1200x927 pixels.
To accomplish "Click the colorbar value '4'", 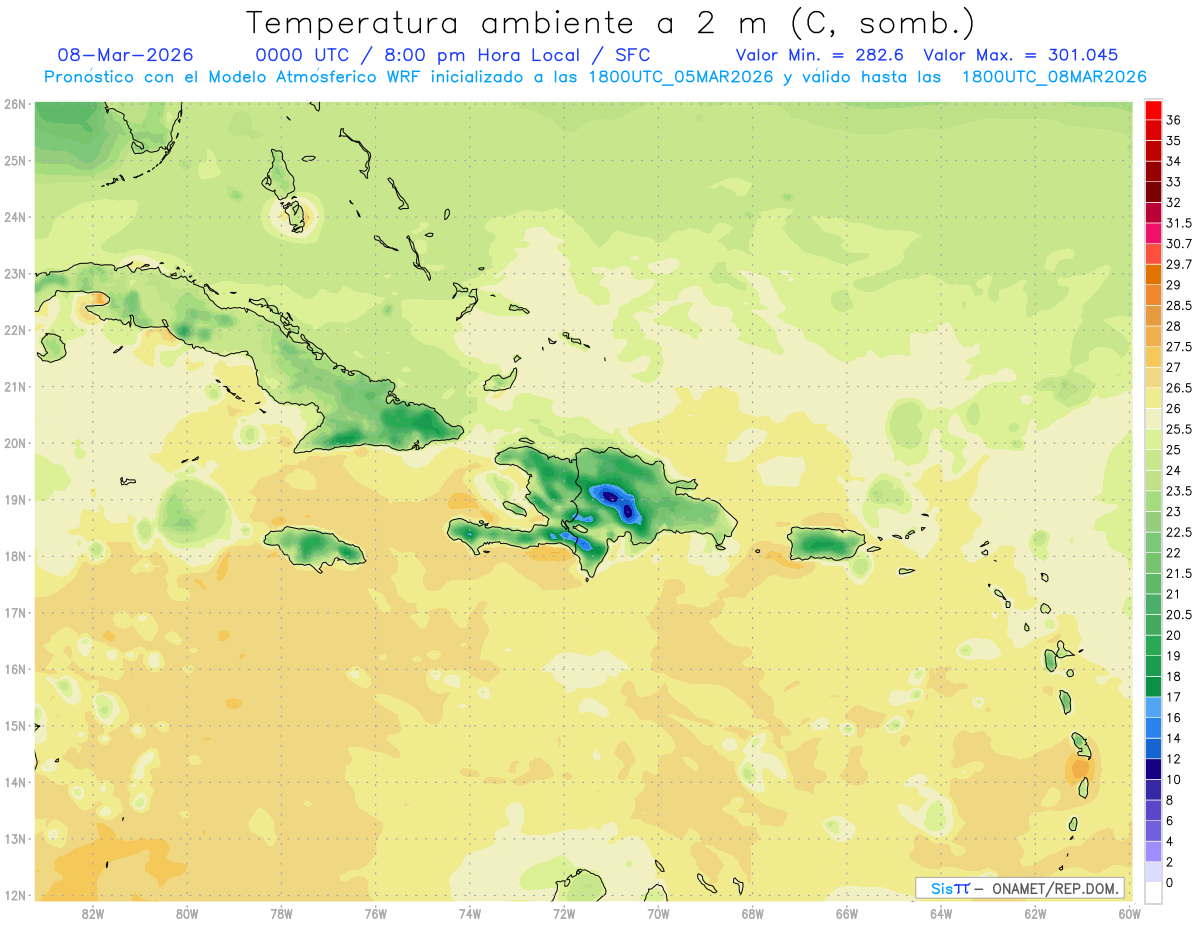I will coord(1170,840).
